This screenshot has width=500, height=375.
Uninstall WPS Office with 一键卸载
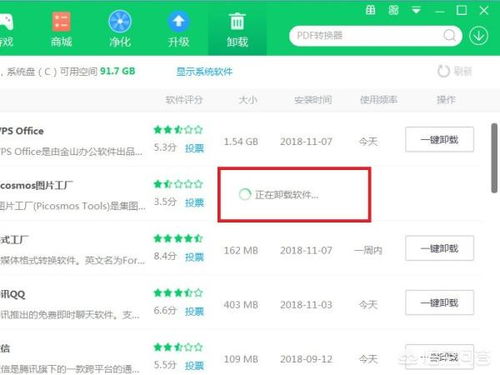pos(439,139)
